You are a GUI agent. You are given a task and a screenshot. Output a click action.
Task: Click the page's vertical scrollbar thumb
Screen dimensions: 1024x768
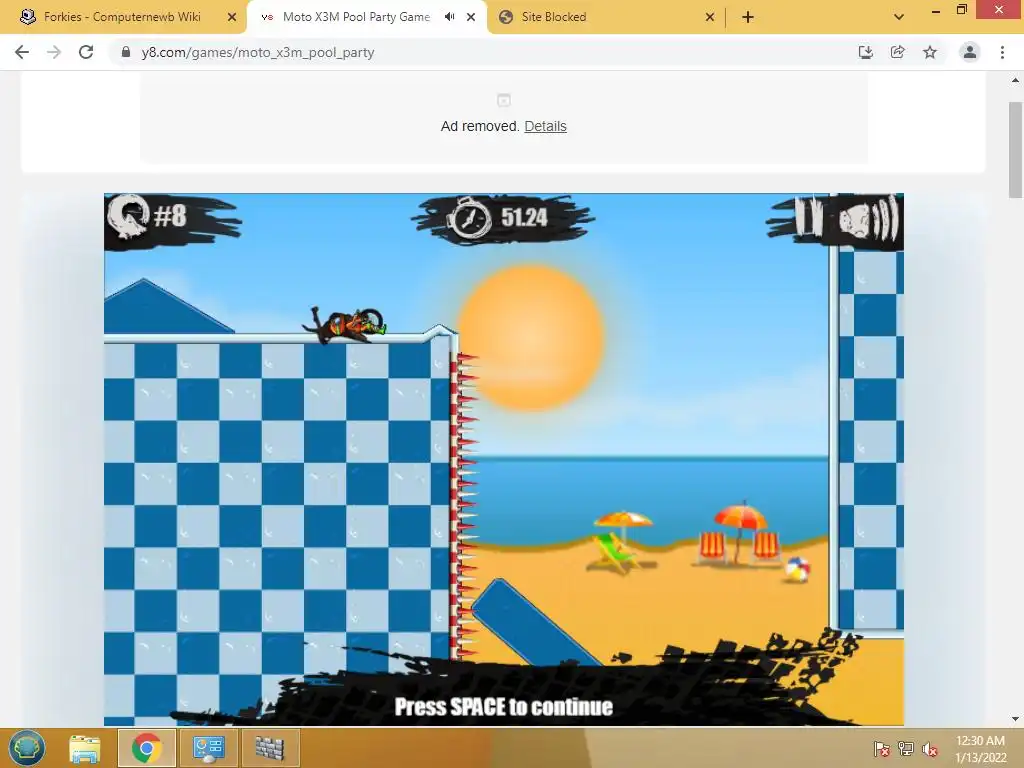(1016, 150)
